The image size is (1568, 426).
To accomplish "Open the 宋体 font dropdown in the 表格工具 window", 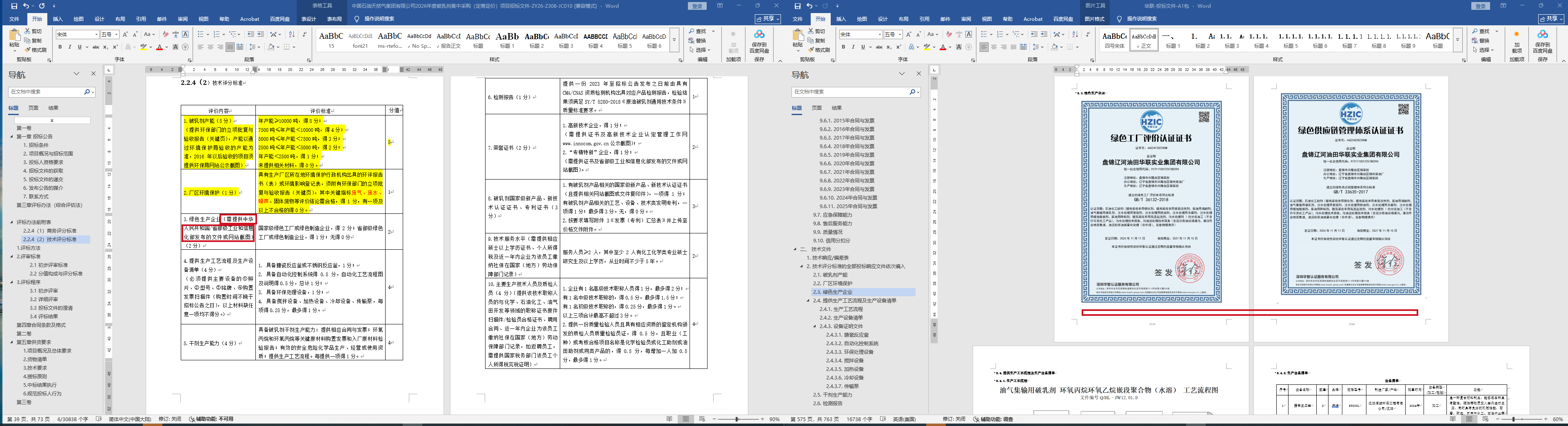I will point(96,35).
